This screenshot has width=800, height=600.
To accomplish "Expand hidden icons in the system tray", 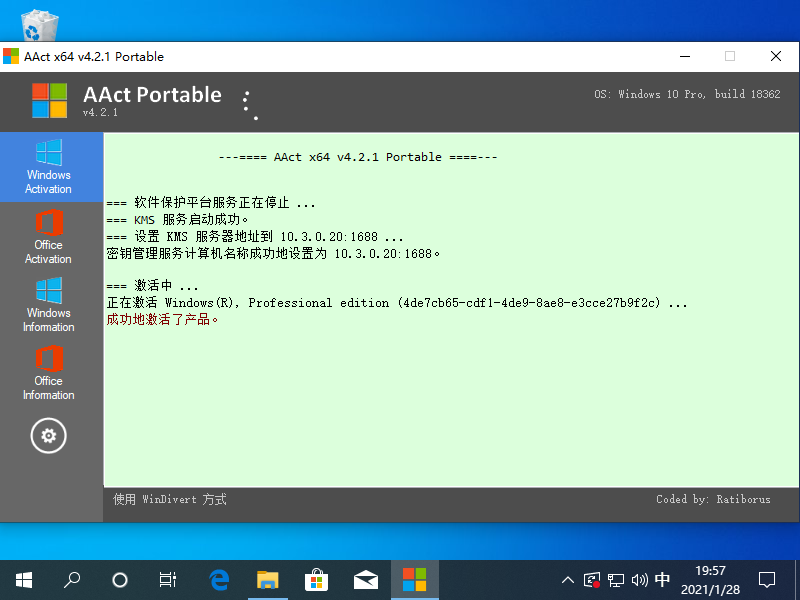I will (x=567, y=579).
